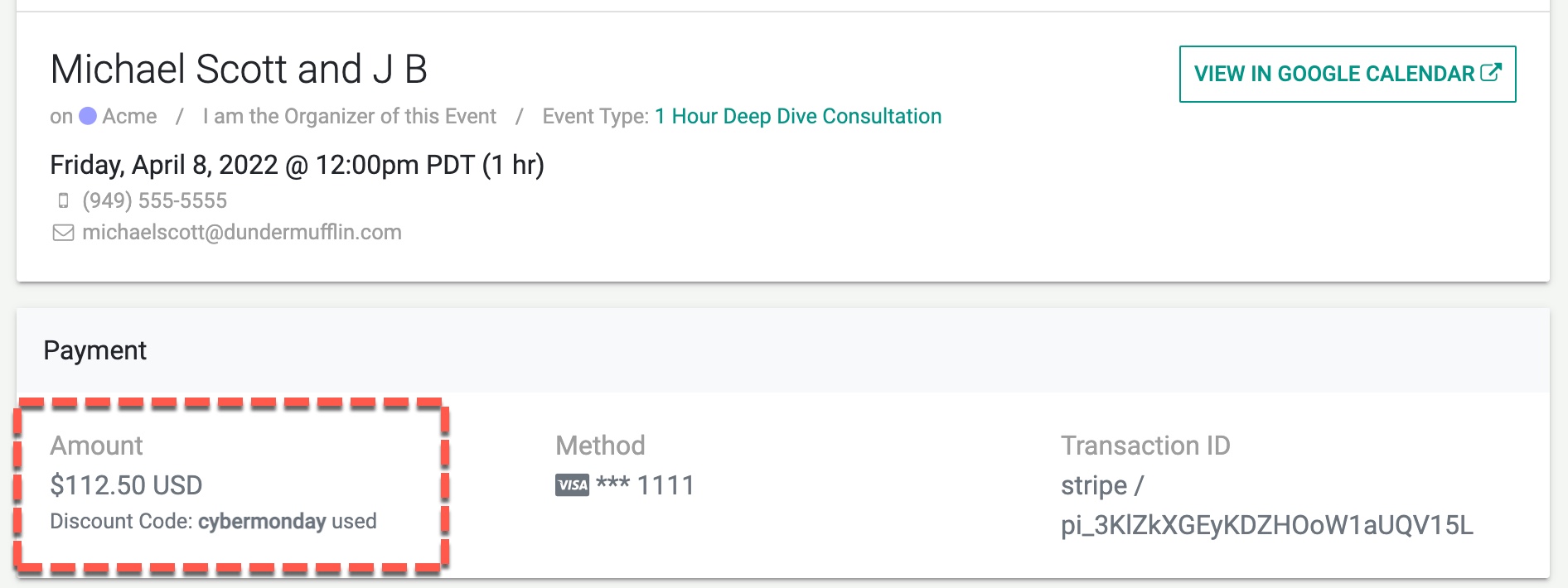Open the VIEW IN GOOGLE CALENDAR button
Viewport: 1568px width, 588px height.
1347,74
